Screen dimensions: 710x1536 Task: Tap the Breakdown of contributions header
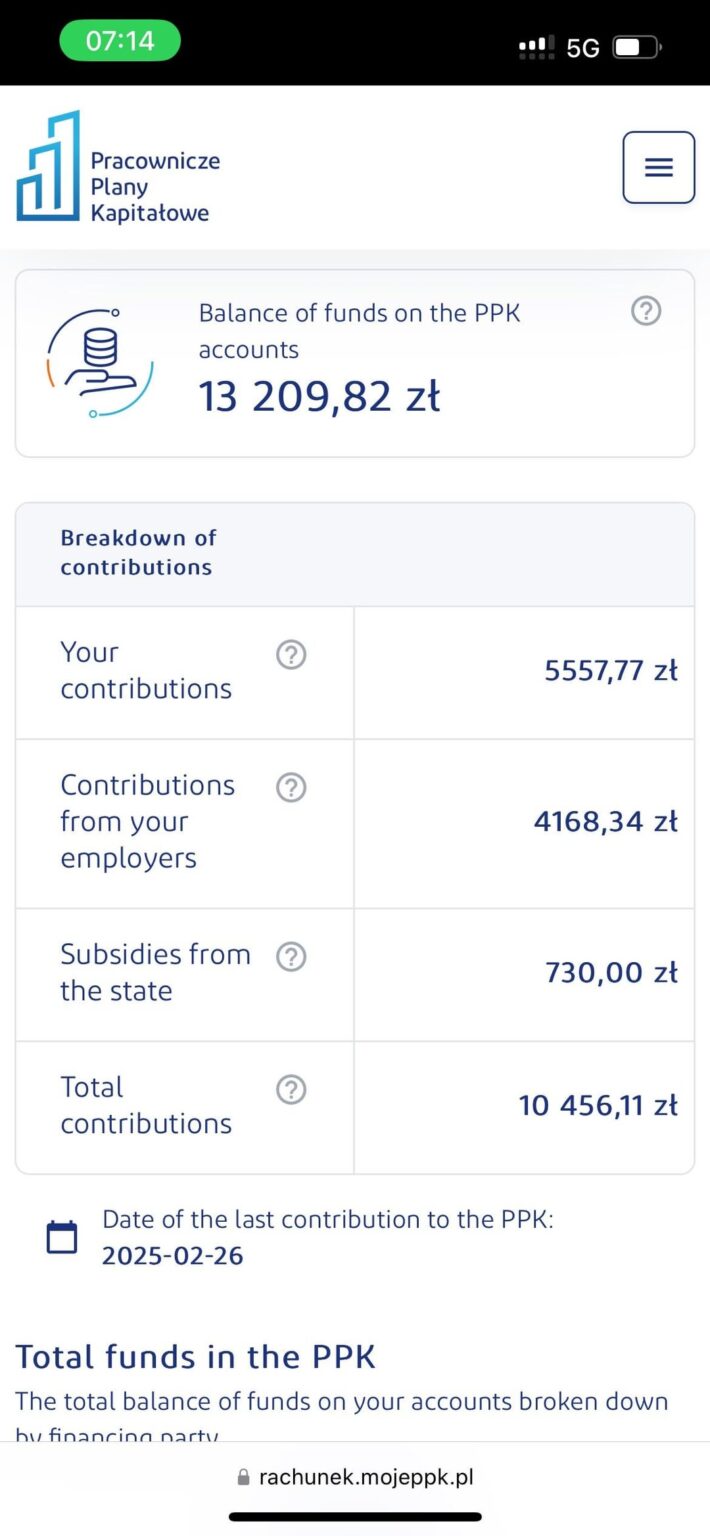pyautogui.click(x=136, y=552)
